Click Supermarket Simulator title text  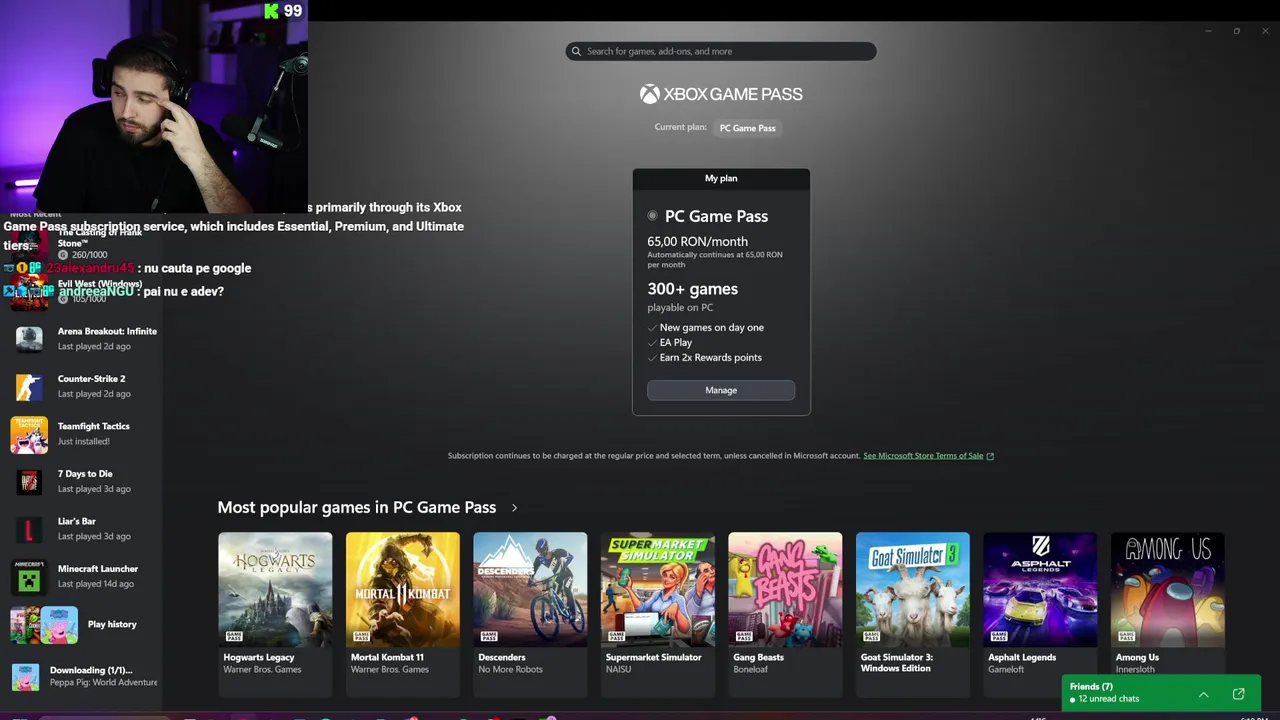[654, 657]
